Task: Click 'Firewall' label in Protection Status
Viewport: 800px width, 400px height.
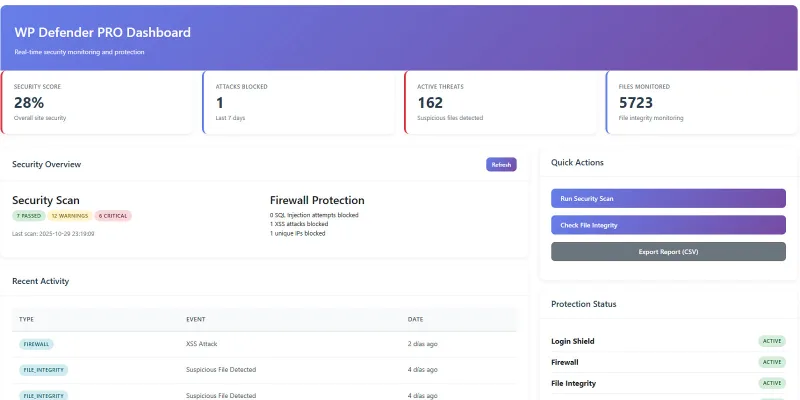Action: [565, 362]
